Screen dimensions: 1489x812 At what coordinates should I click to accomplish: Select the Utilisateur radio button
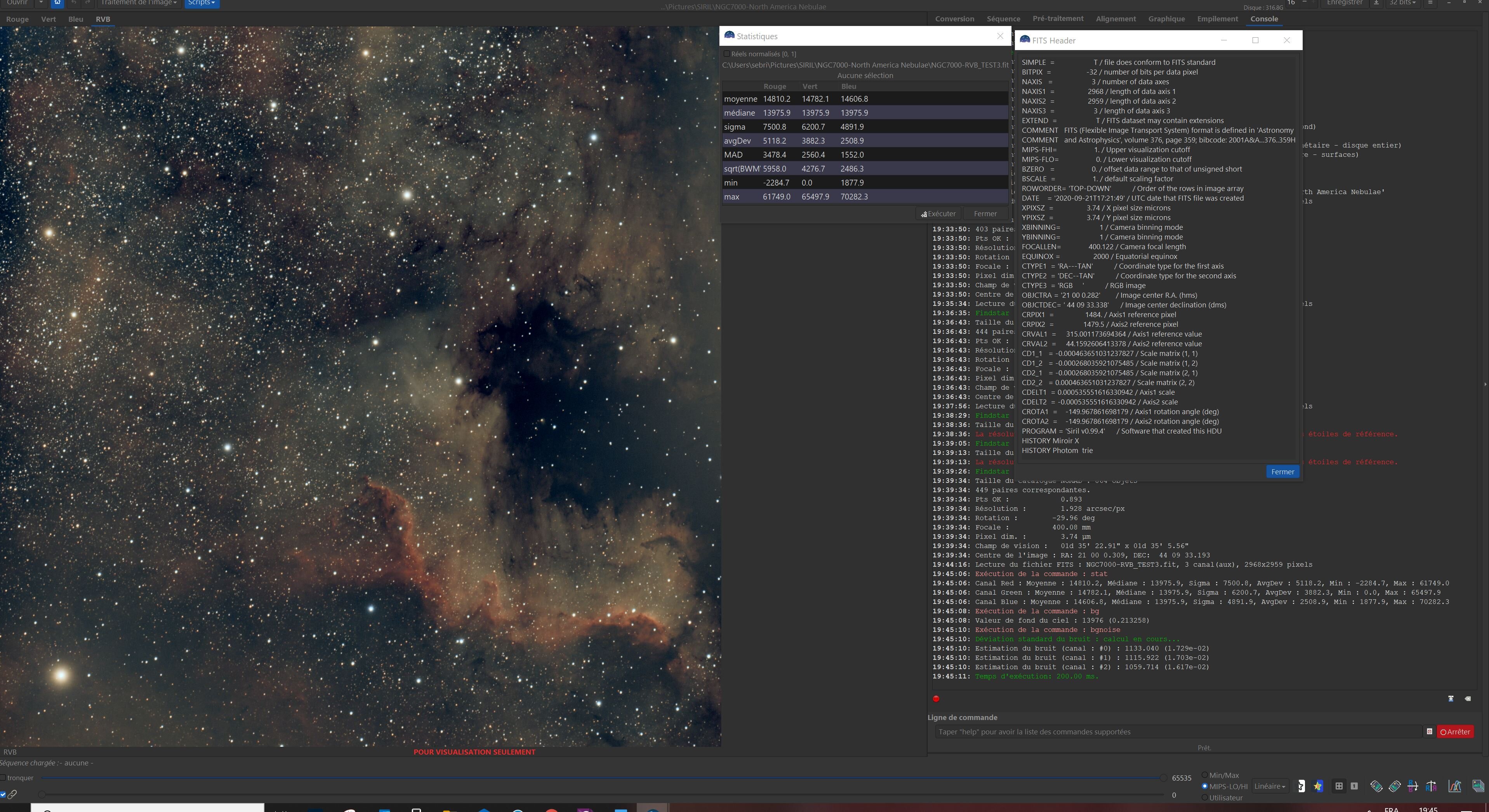[x=1205, y=798]
